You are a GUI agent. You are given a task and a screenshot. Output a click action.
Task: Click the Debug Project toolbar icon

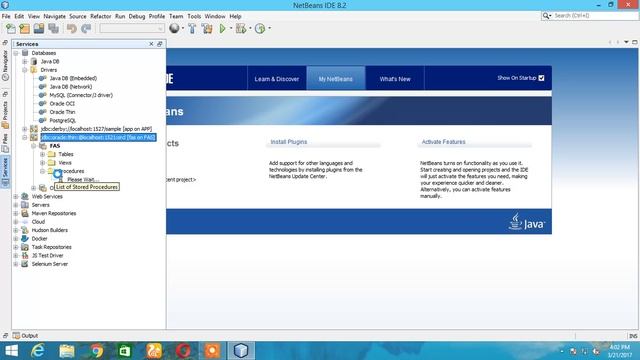tap(241, 29)
